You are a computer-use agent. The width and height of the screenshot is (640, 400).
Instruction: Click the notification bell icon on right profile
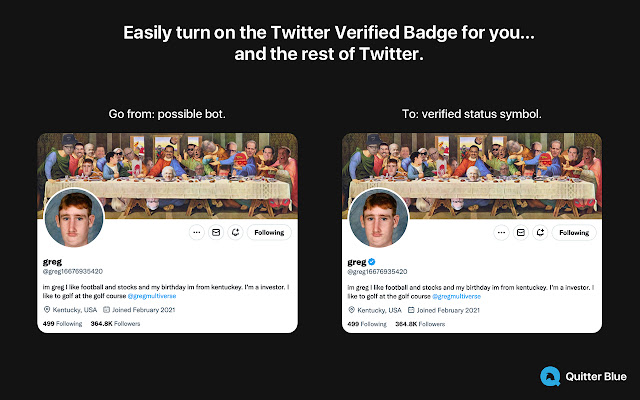click(539, 232)
